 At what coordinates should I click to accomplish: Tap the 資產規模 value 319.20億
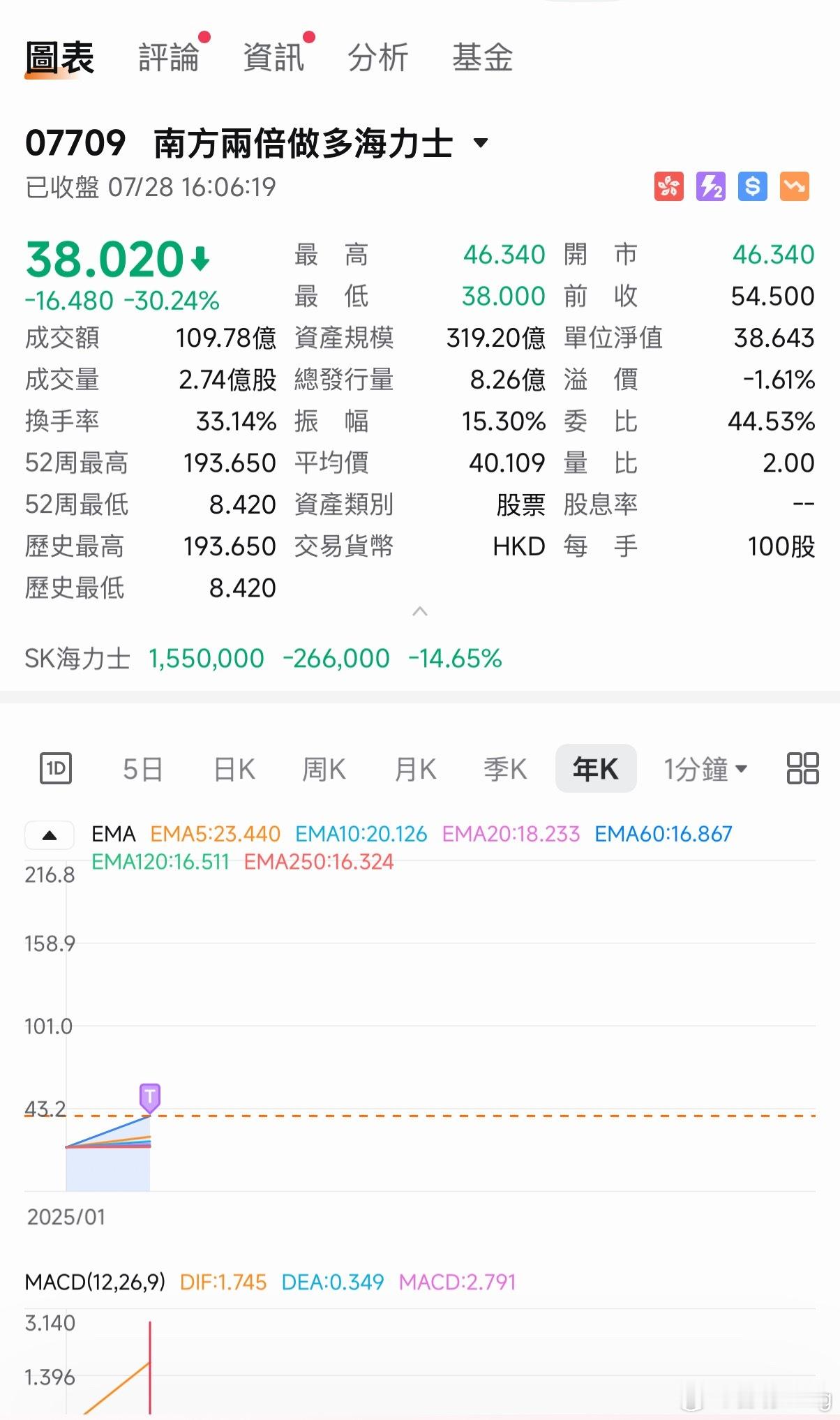(496, 338)
